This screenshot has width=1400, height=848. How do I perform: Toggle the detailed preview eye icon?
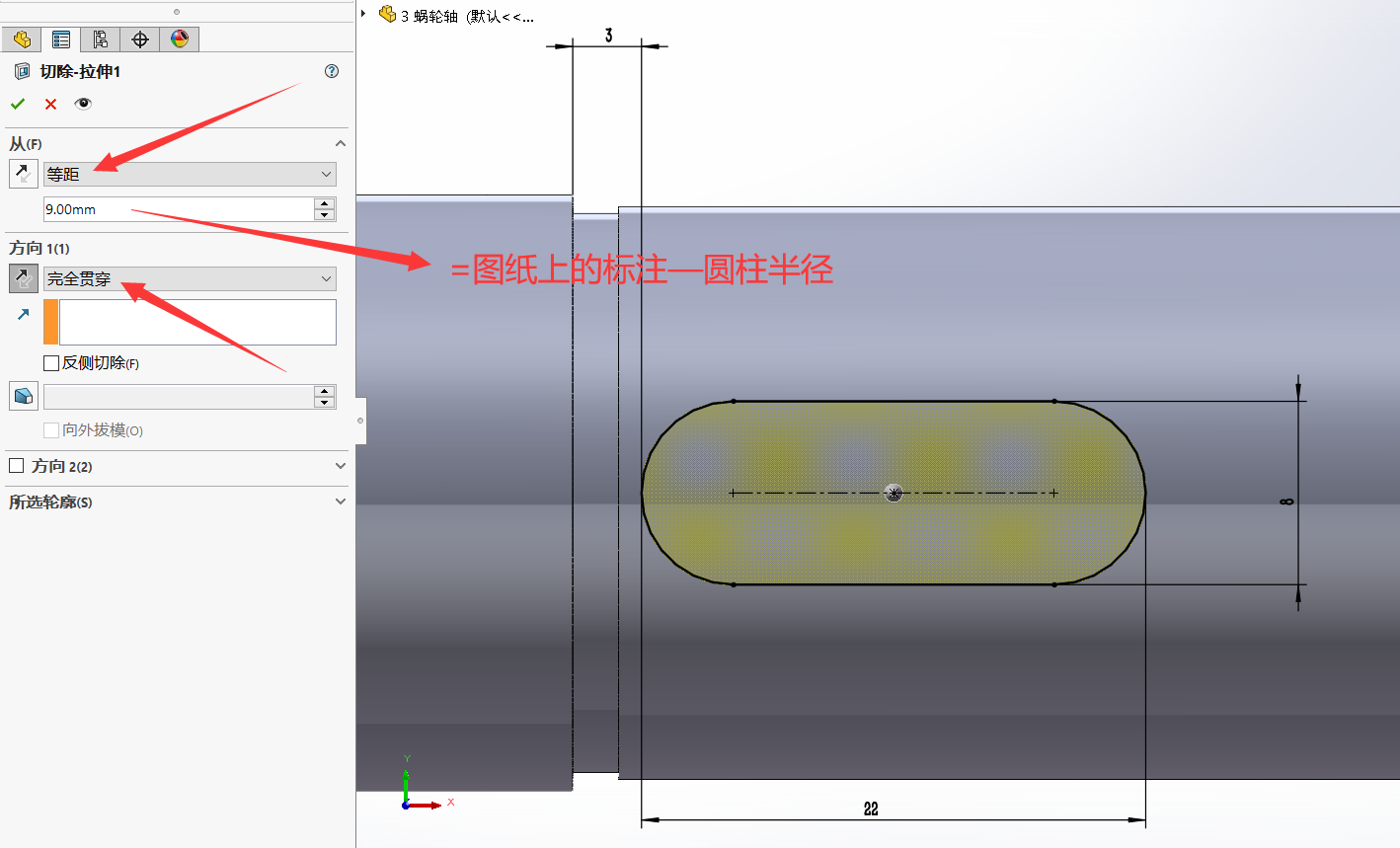pyautogui.click(x=83, y=104)
